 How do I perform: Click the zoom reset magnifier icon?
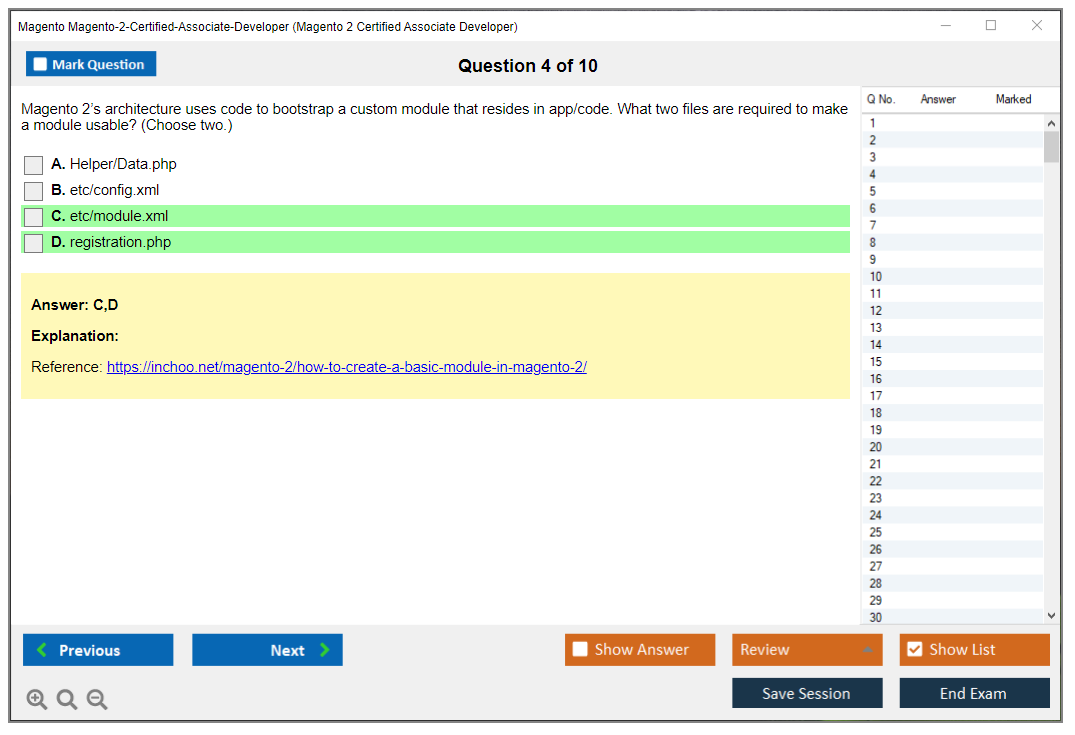(67, 700)
